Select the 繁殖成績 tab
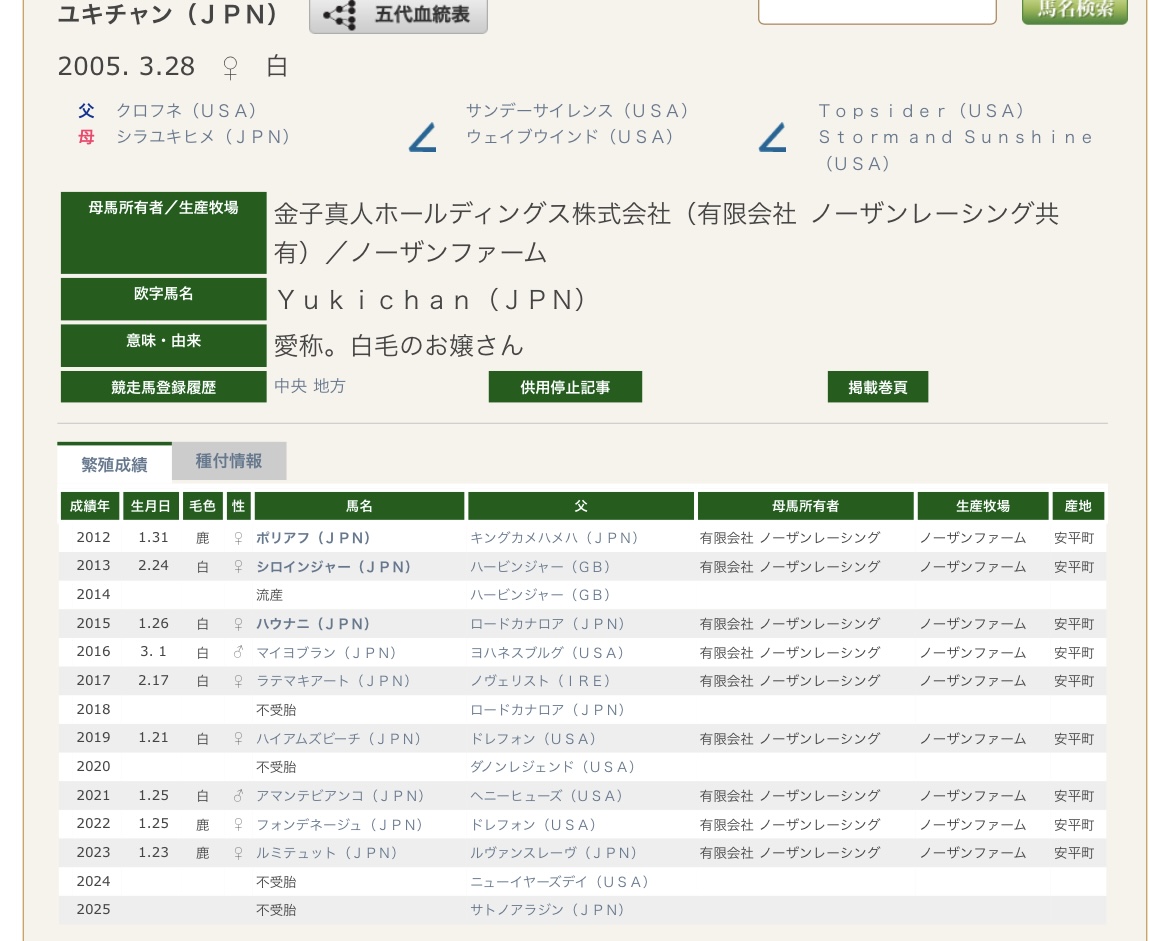The width and height of the screenshot is (1170, 941). click(x=114, y=464)
